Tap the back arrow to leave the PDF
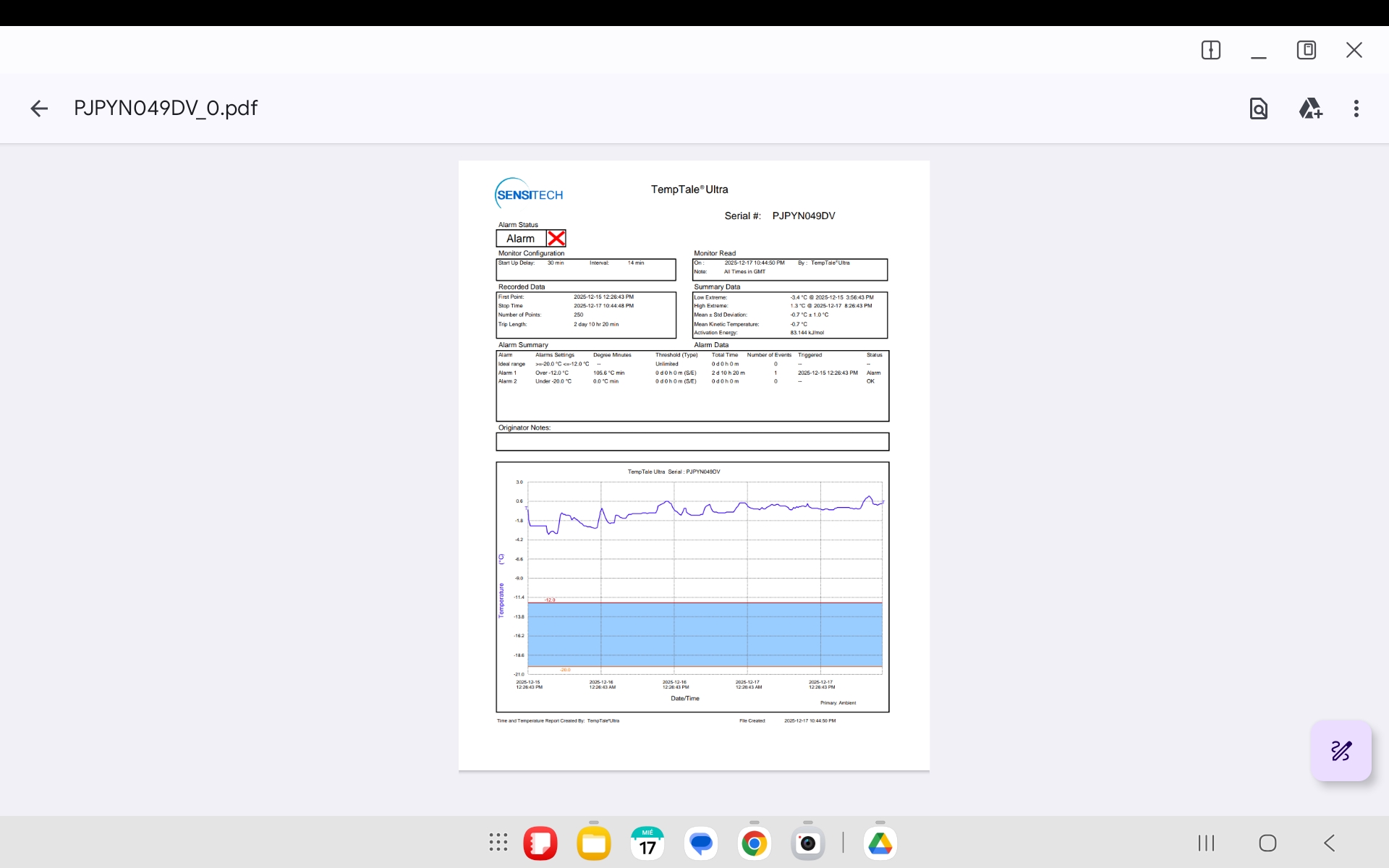This screenshot has height=868, width=1389. tap(39, 109)
